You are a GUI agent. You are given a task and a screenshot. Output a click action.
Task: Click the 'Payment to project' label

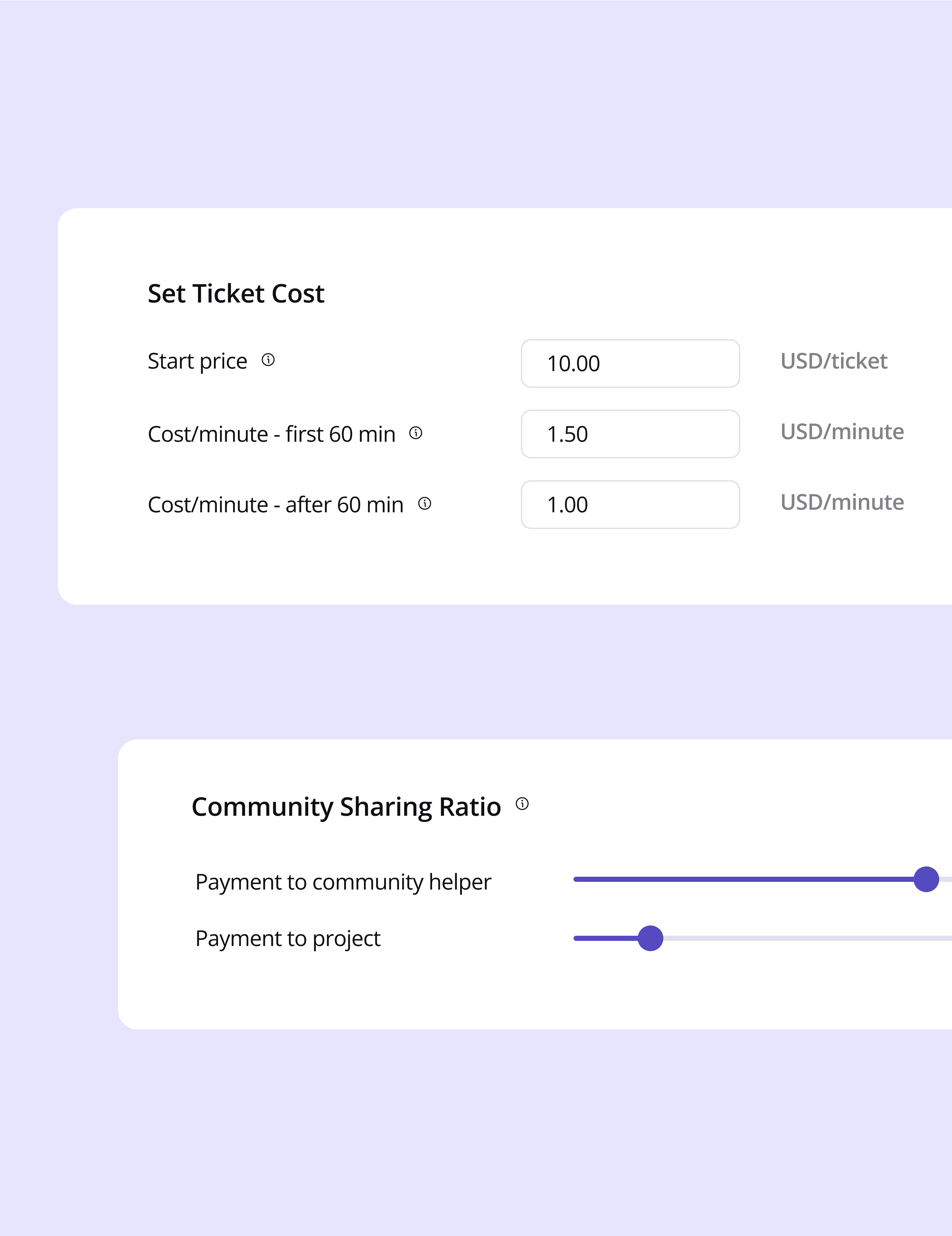coord(288,939)
